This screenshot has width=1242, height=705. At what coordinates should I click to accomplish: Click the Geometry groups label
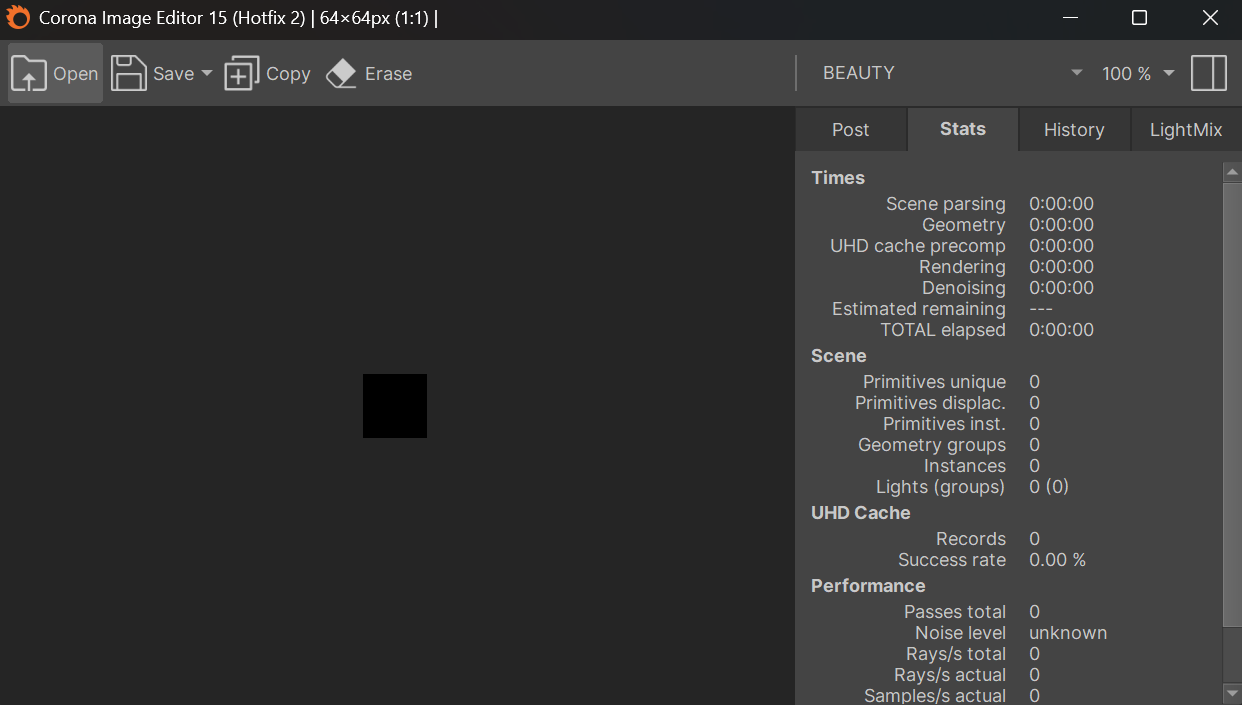[x=932, y=445]
